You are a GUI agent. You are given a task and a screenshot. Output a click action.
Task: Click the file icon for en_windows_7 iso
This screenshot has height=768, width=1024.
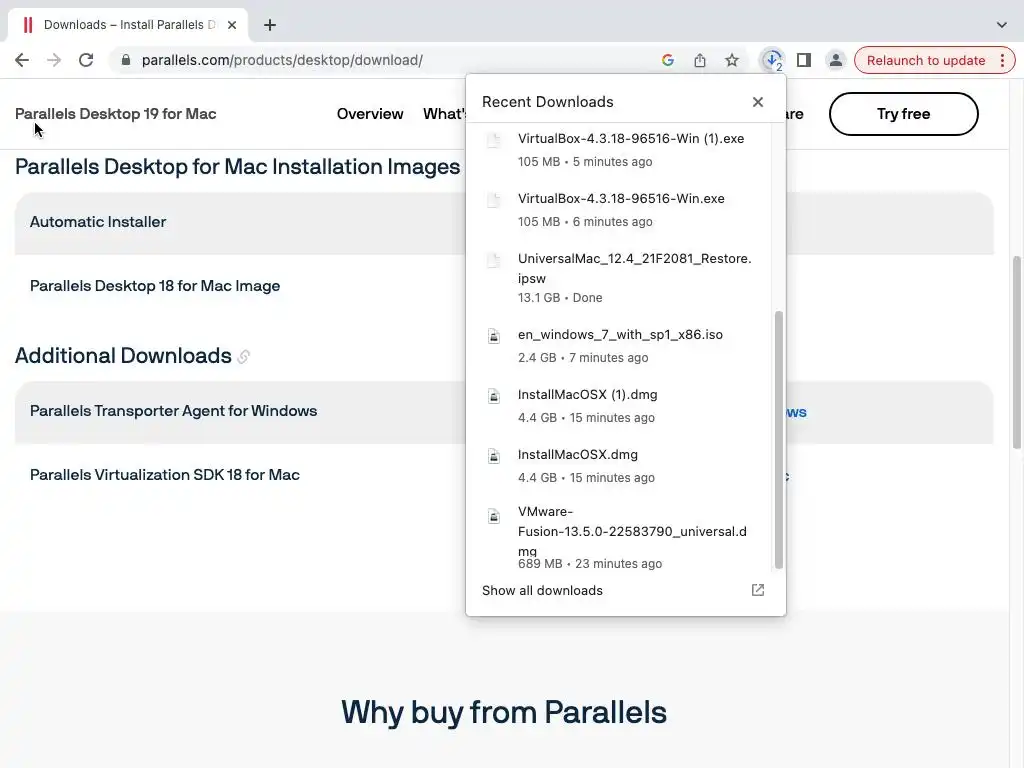(x=494, y=336)
